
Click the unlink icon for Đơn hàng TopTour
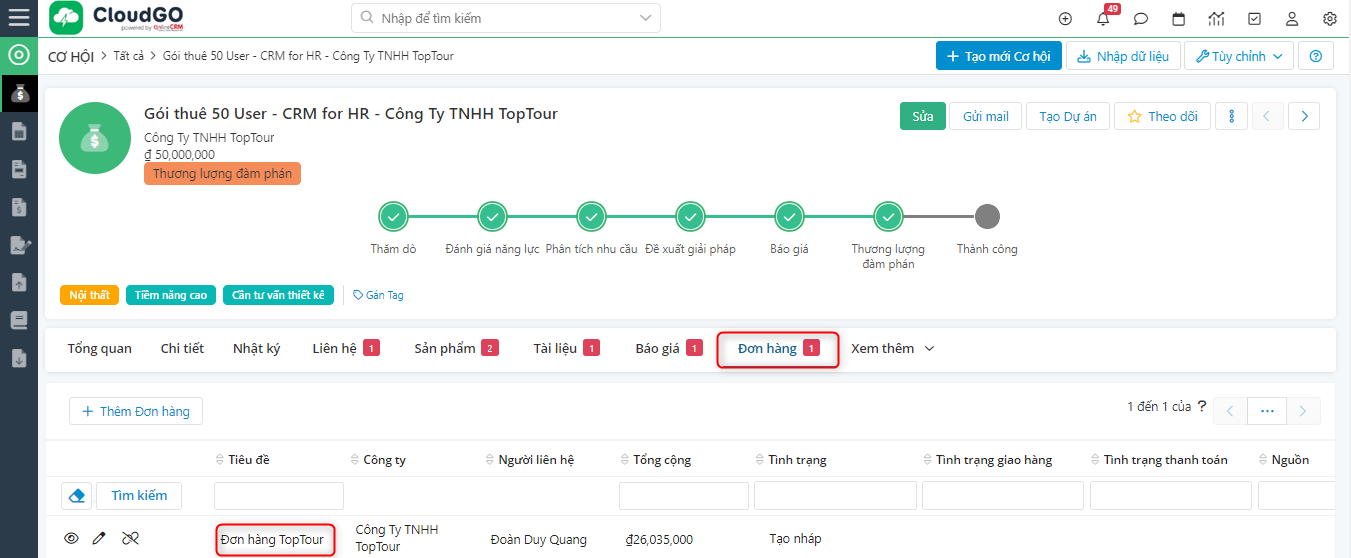tap(130, 539)
